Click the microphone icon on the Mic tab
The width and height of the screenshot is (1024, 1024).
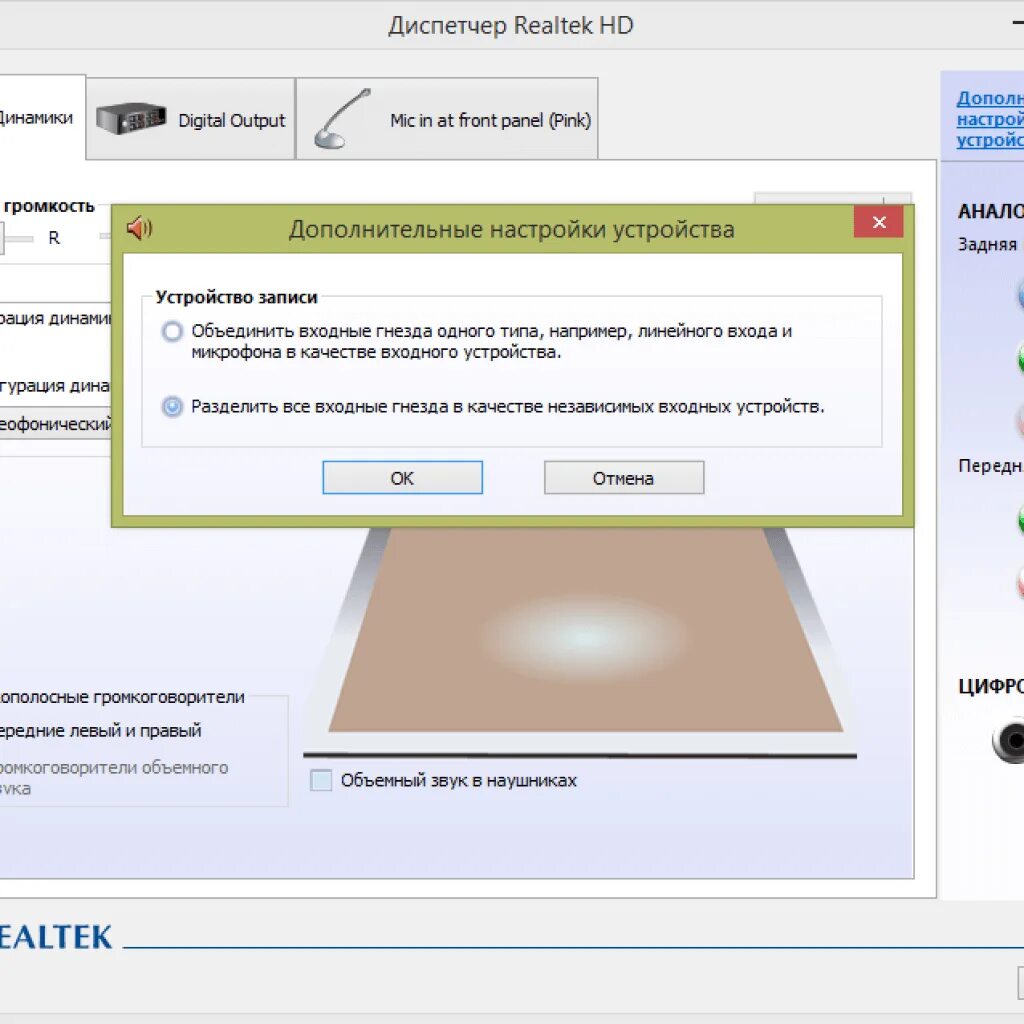coord(342,119)
